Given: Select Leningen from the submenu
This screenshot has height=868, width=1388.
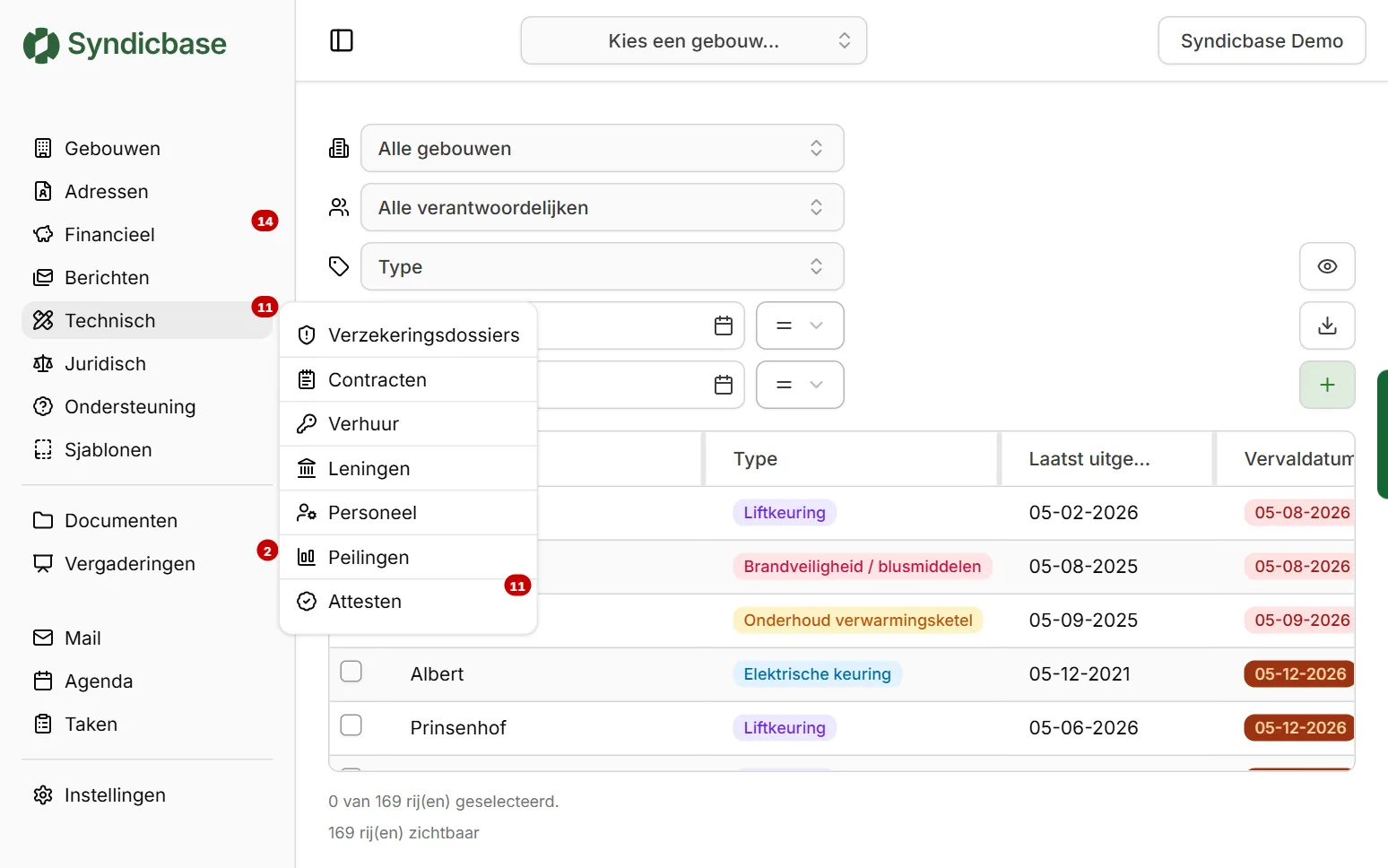Looking at the screenshot, I should click(409, 468).
